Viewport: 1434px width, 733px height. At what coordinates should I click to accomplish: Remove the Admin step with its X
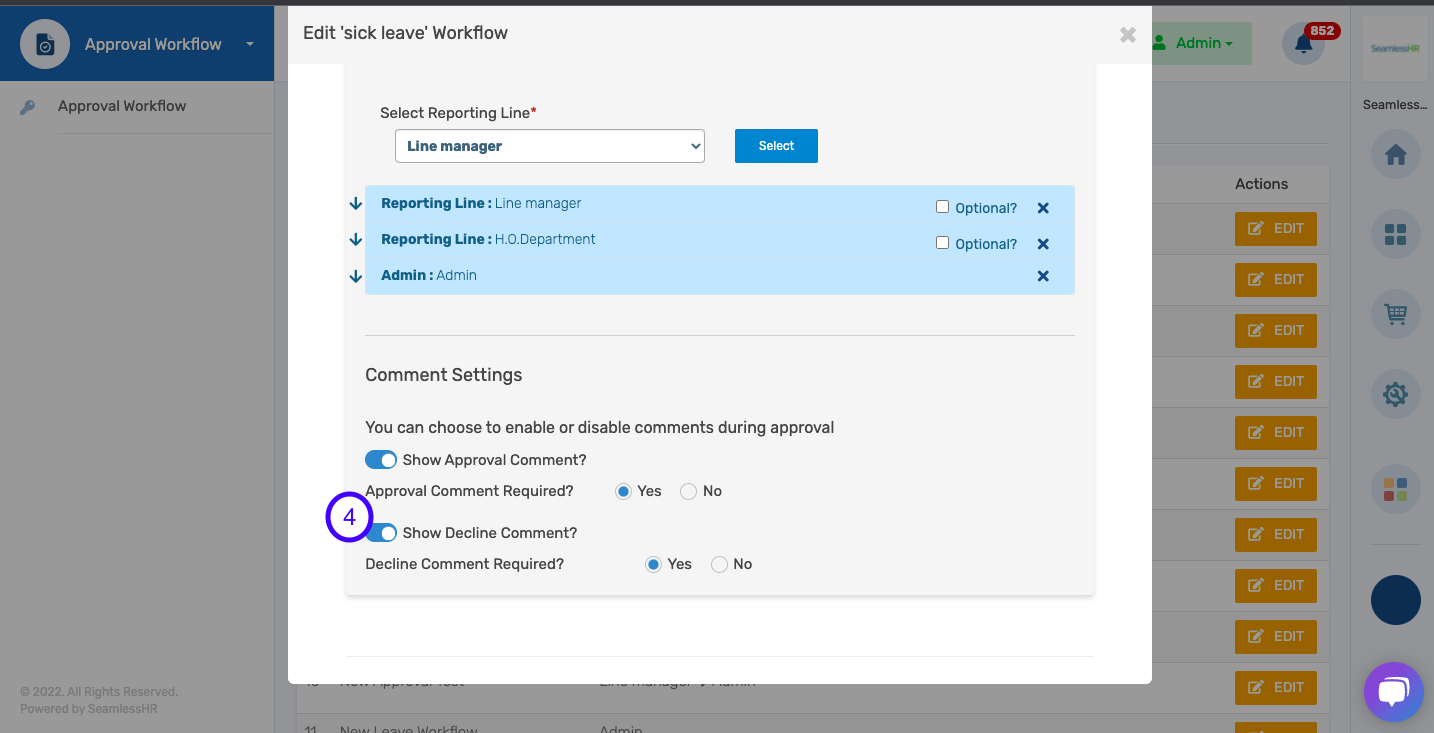(1042, 275)
